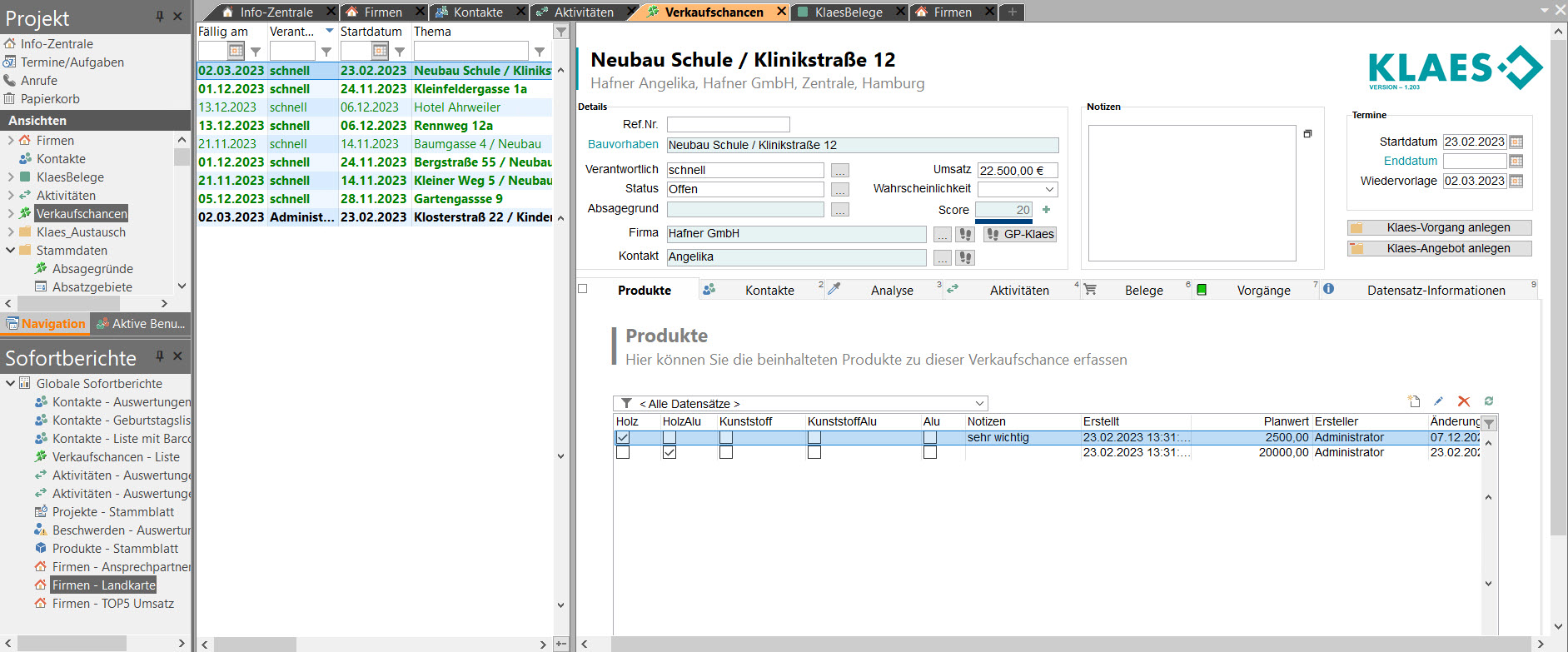The image size is (1568, 652).
Task: Click Klaes-Angebot anlegen button
Action: (x=1440, y=248)
